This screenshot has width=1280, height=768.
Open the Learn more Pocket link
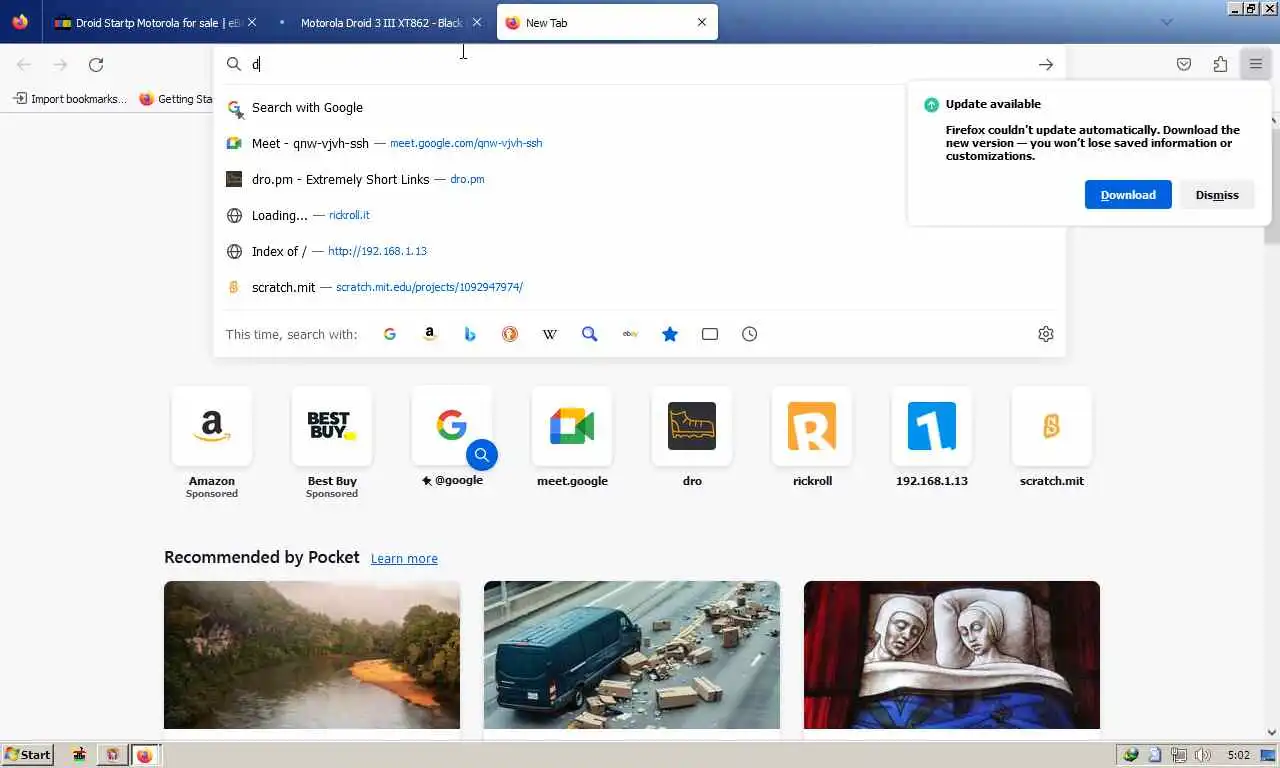404,558
